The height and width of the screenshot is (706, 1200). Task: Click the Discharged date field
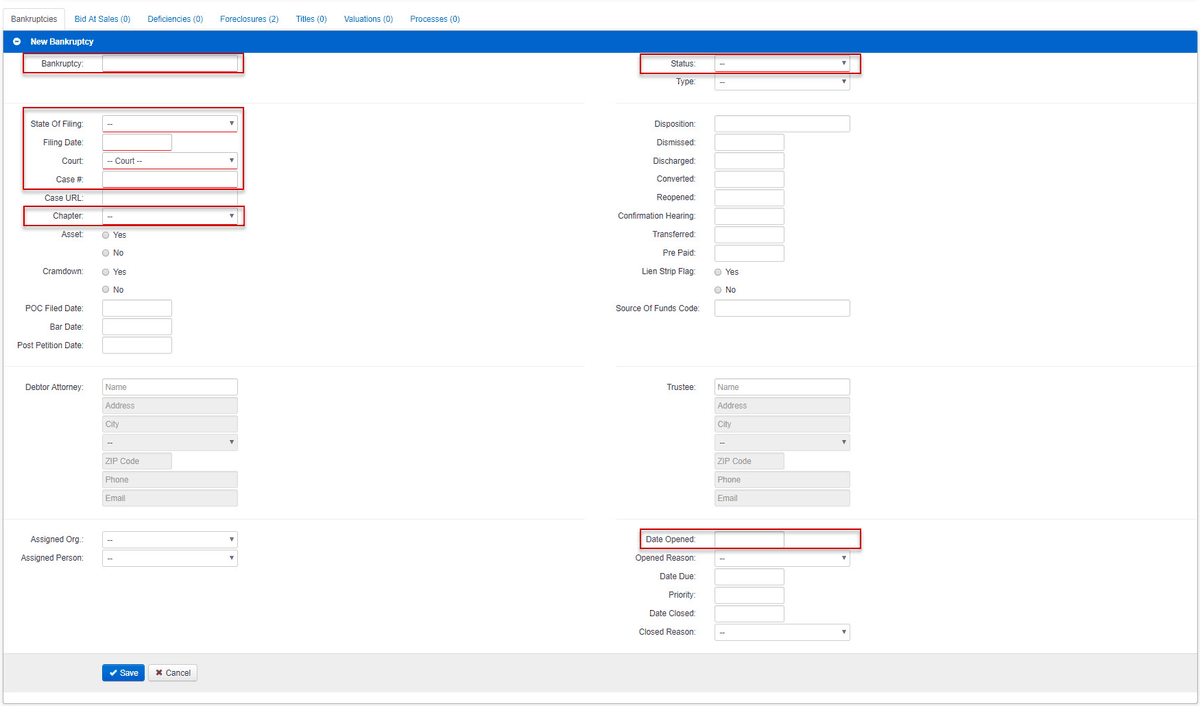pyautogui.click(x=749, y=161)
